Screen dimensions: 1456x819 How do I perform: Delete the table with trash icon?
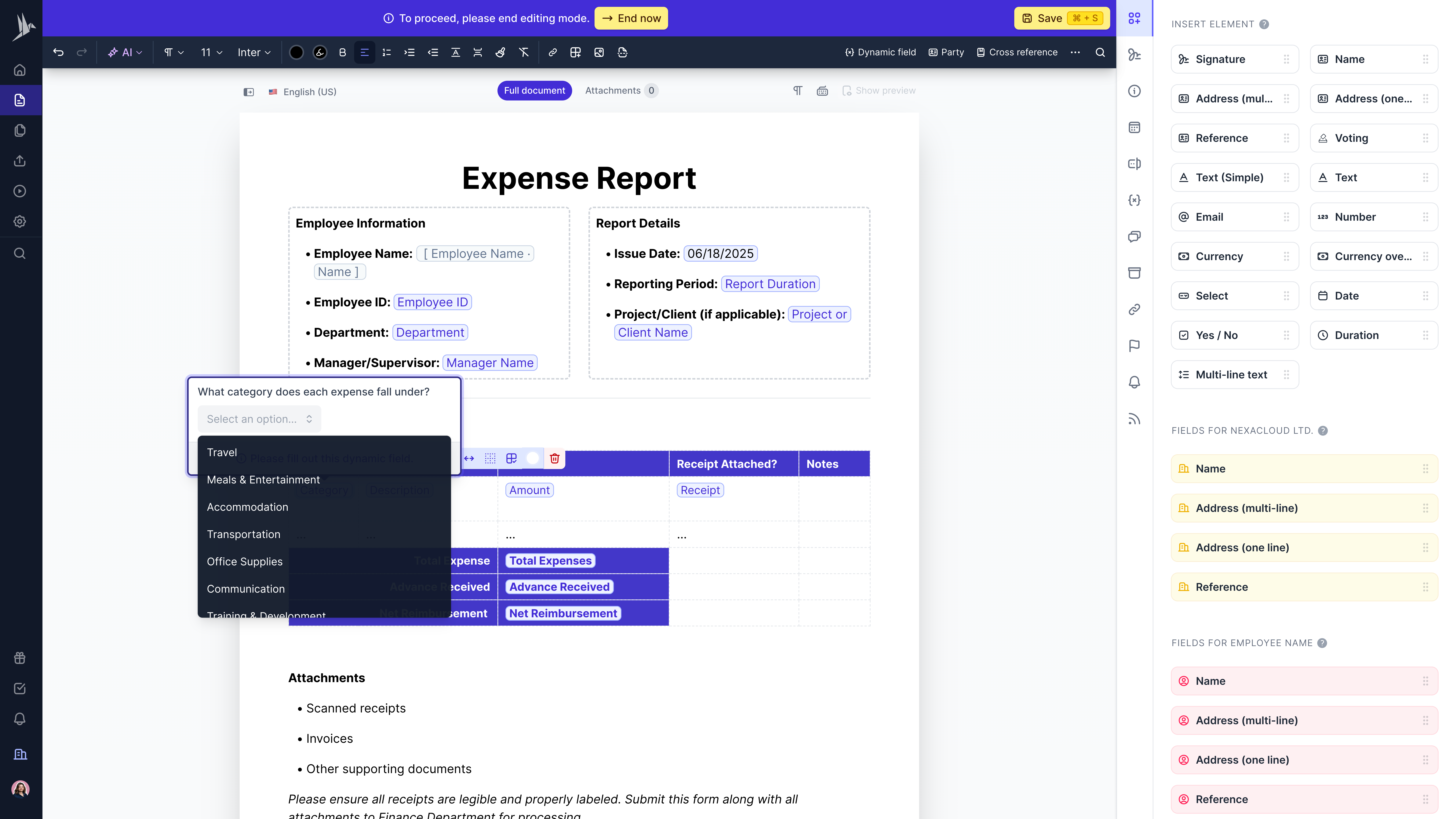[555, 458]
